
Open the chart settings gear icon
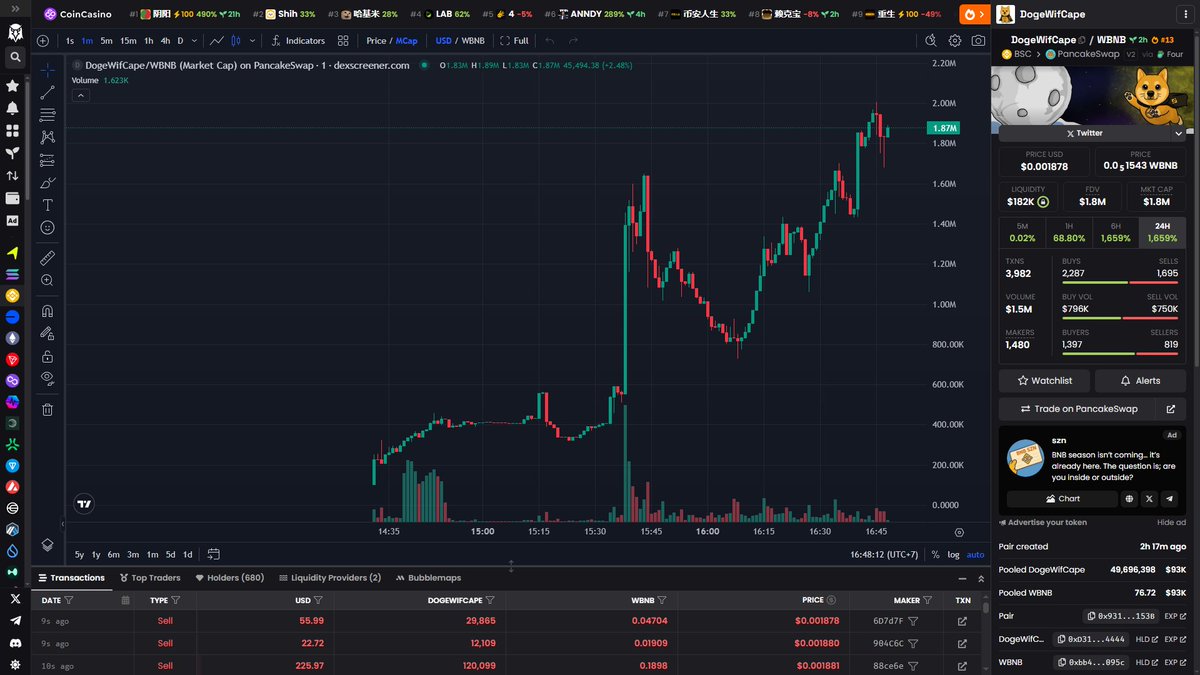coord(955,41)
